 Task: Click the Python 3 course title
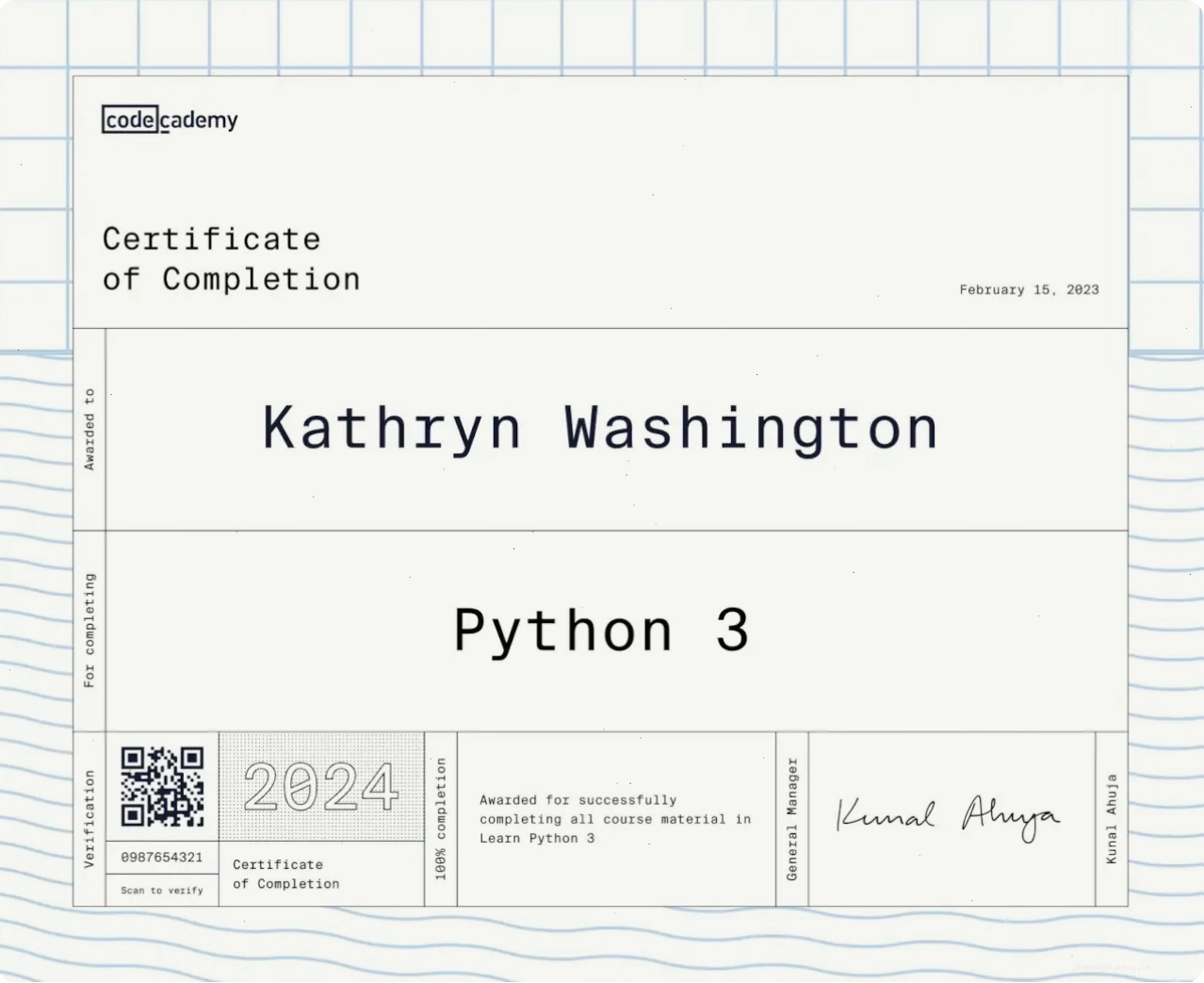pos(601,630)
